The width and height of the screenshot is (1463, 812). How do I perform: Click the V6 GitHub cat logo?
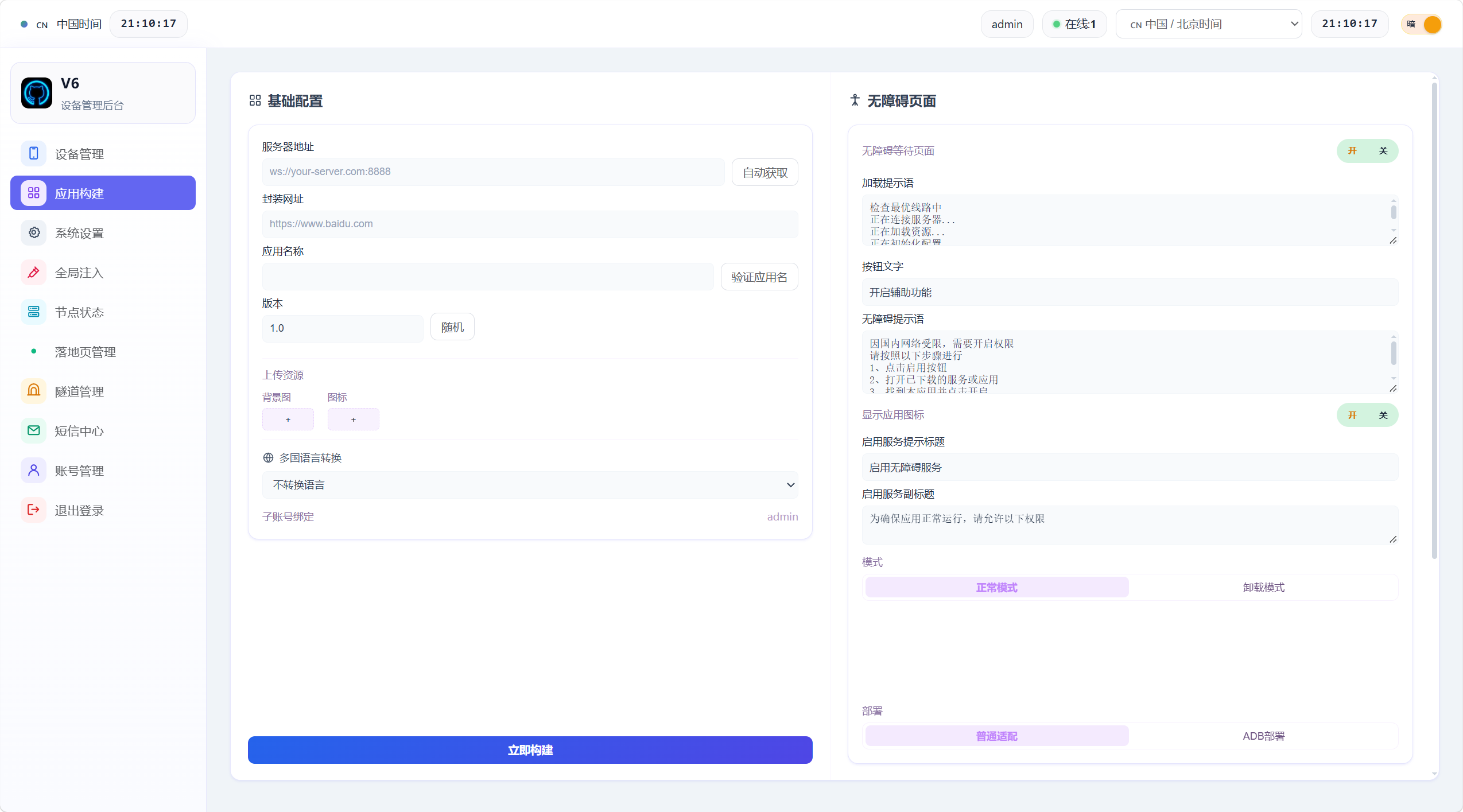click(37, 93)
